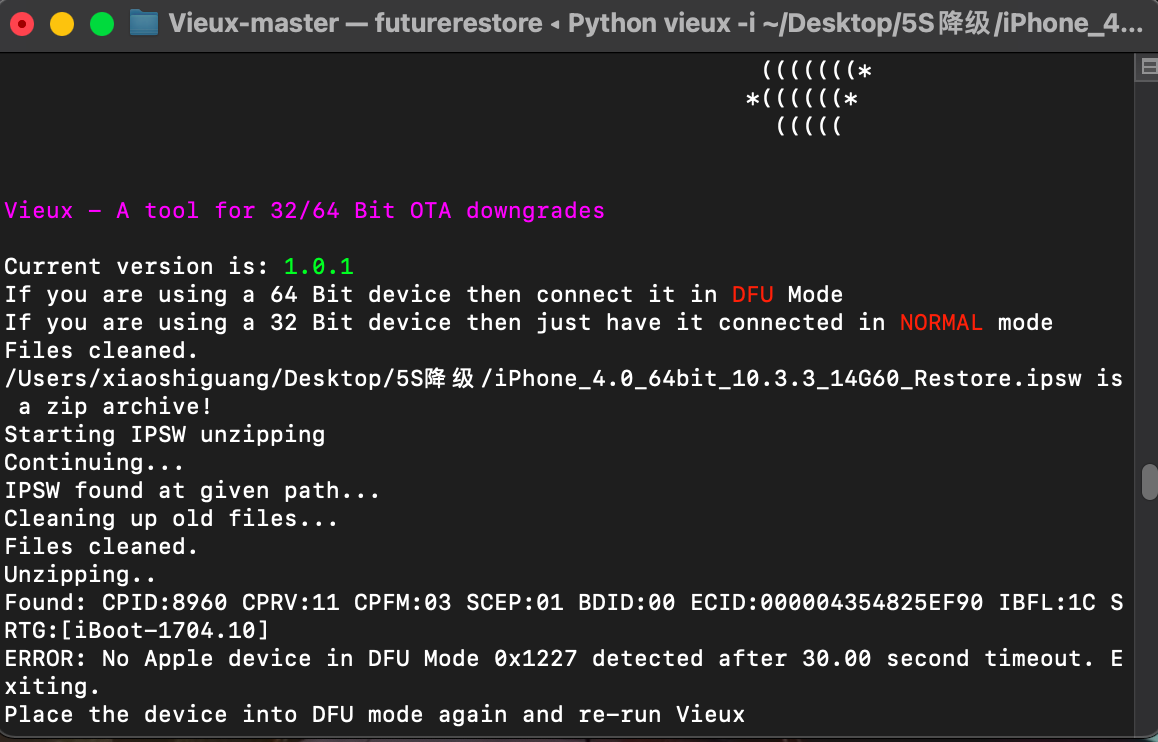Click the window title text
This screenshot has width=1158, height=742.
654,23
